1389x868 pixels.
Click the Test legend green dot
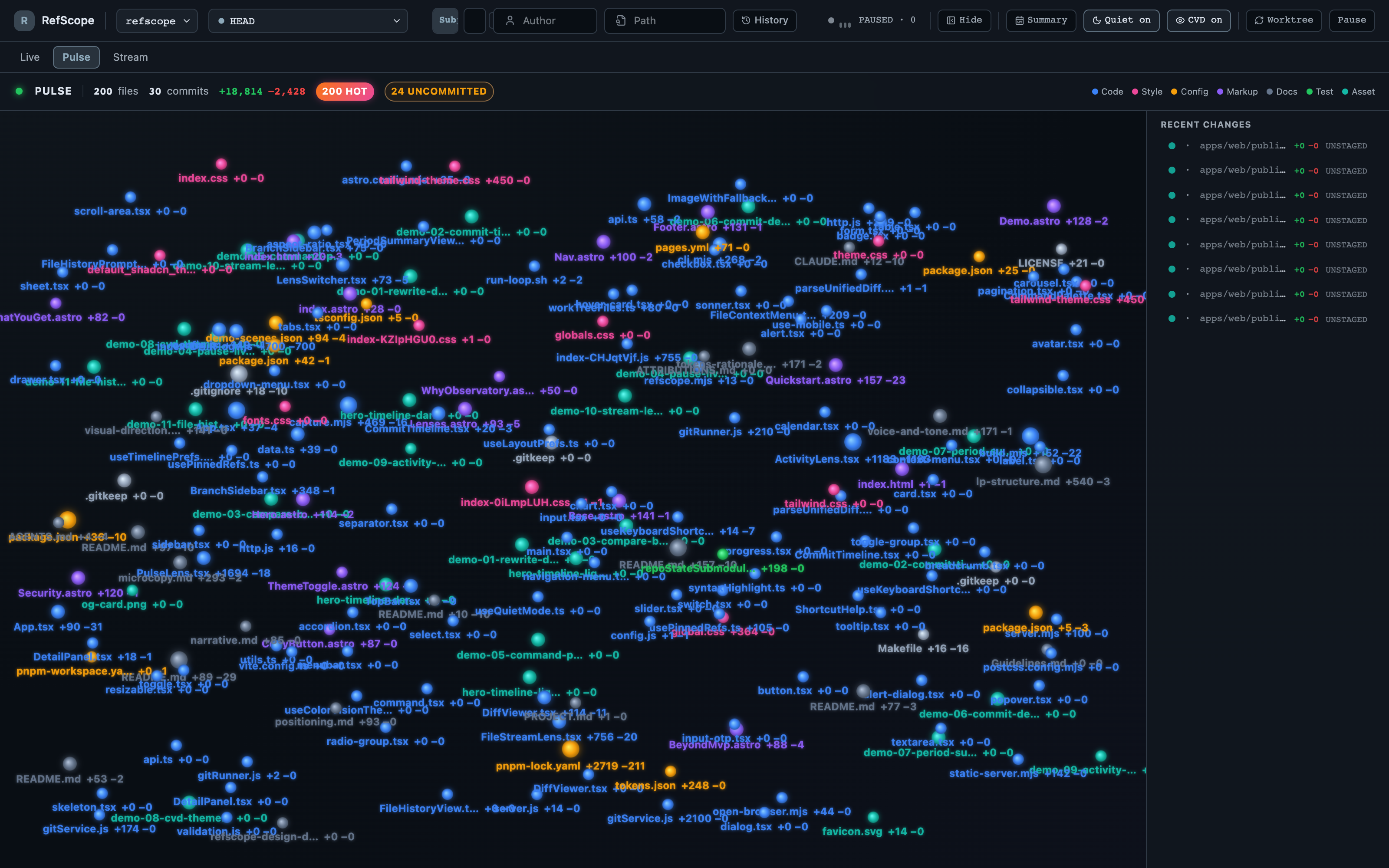[1309, 92]
